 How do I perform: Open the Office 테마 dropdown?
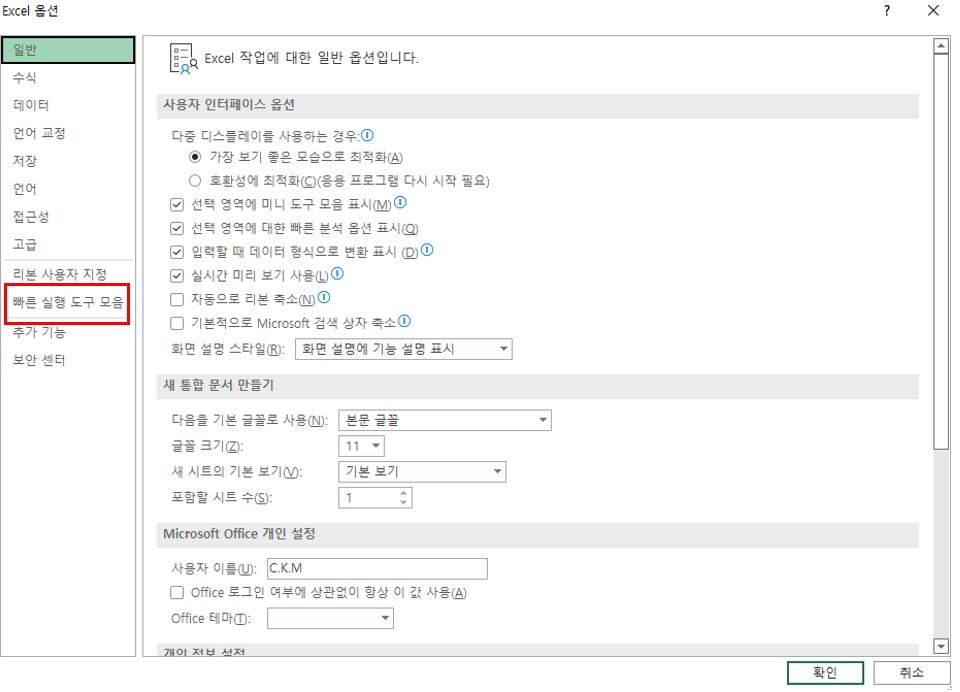coord(385,618)
